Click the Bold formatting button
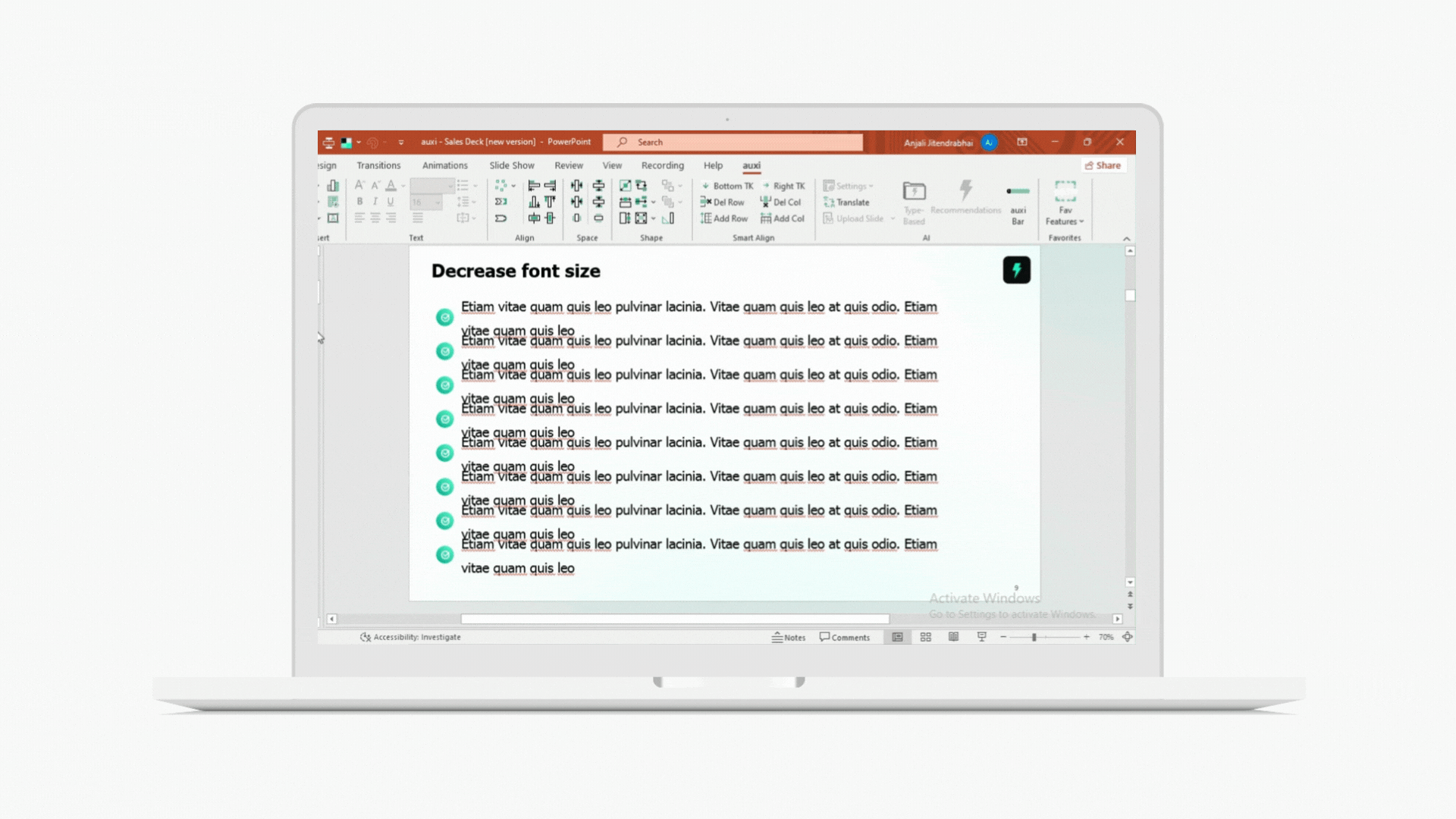This screenshot has width=1456, height=819. tap(359, 202)
